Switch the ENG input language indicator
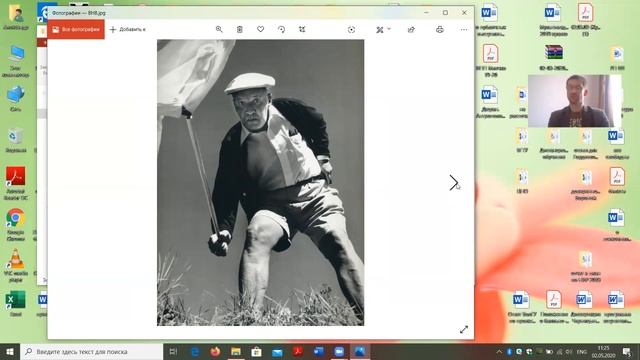This screenshot has height=360, width=640. [x=582, y=351]
